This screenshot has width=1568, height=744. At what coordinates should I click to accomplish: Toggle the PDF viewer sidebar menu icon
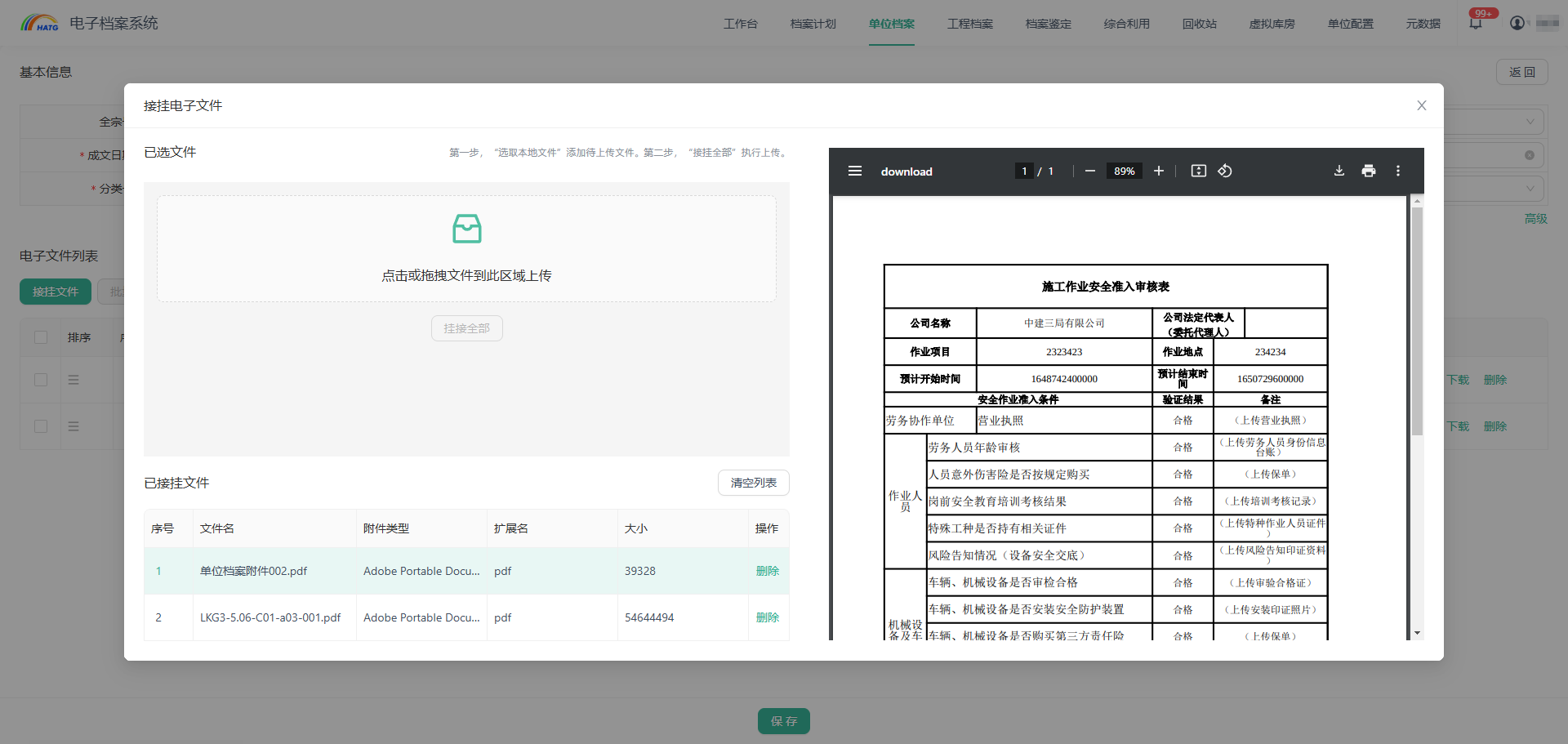(x=855, y=172)
